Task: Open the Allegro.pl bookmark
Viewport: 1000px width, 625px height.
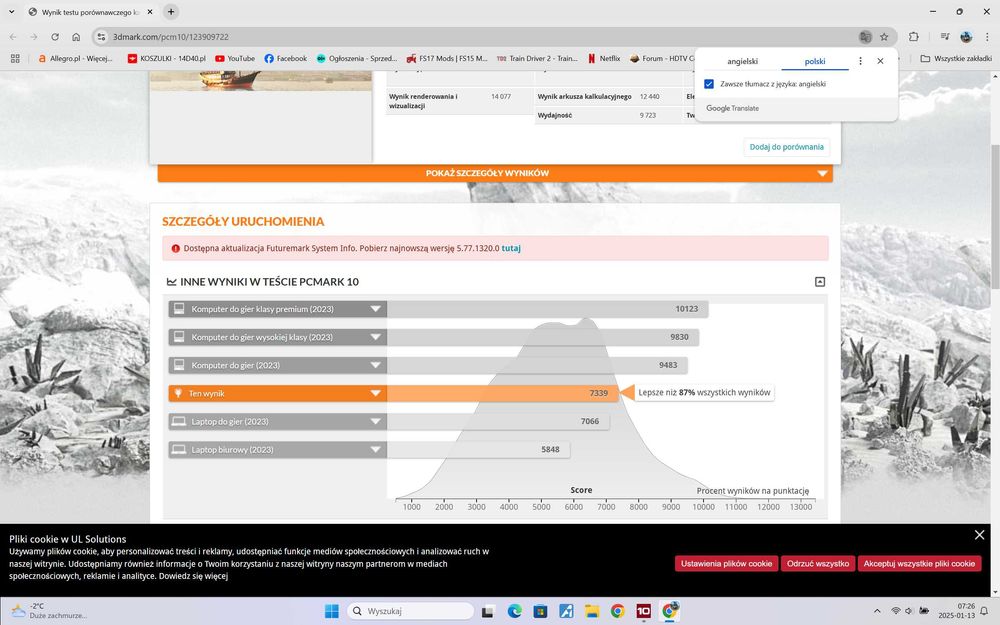Action: 75,58
